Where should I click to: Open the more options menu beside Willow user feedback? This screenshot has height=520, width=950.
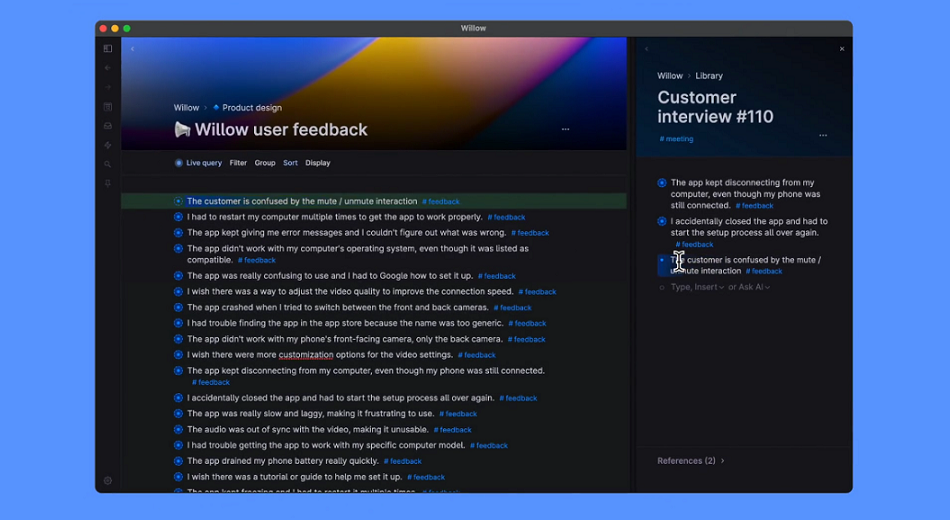tap(565, 129)
